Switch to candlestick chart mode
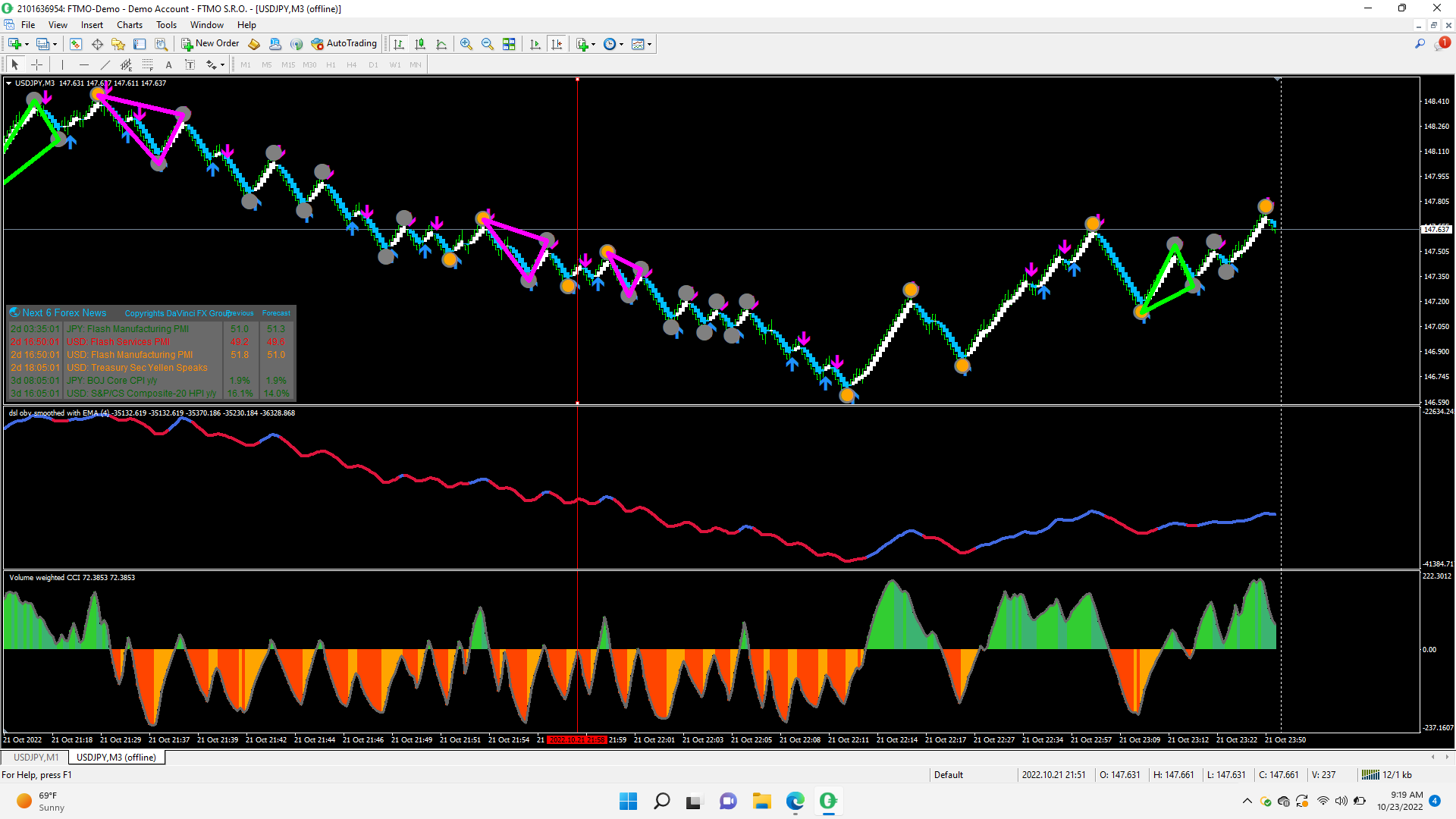This screenshot has width=1456, height=819. tap(420, 44)
